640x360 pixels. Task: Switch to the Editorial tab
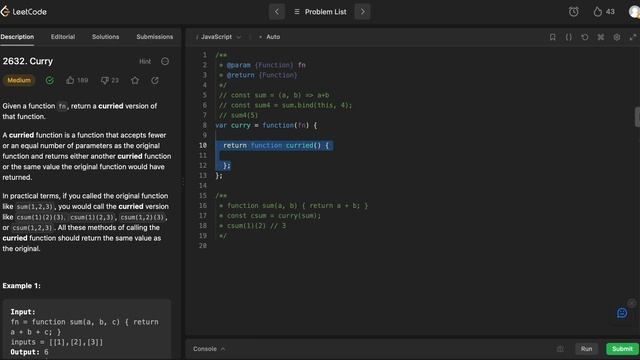63,37
